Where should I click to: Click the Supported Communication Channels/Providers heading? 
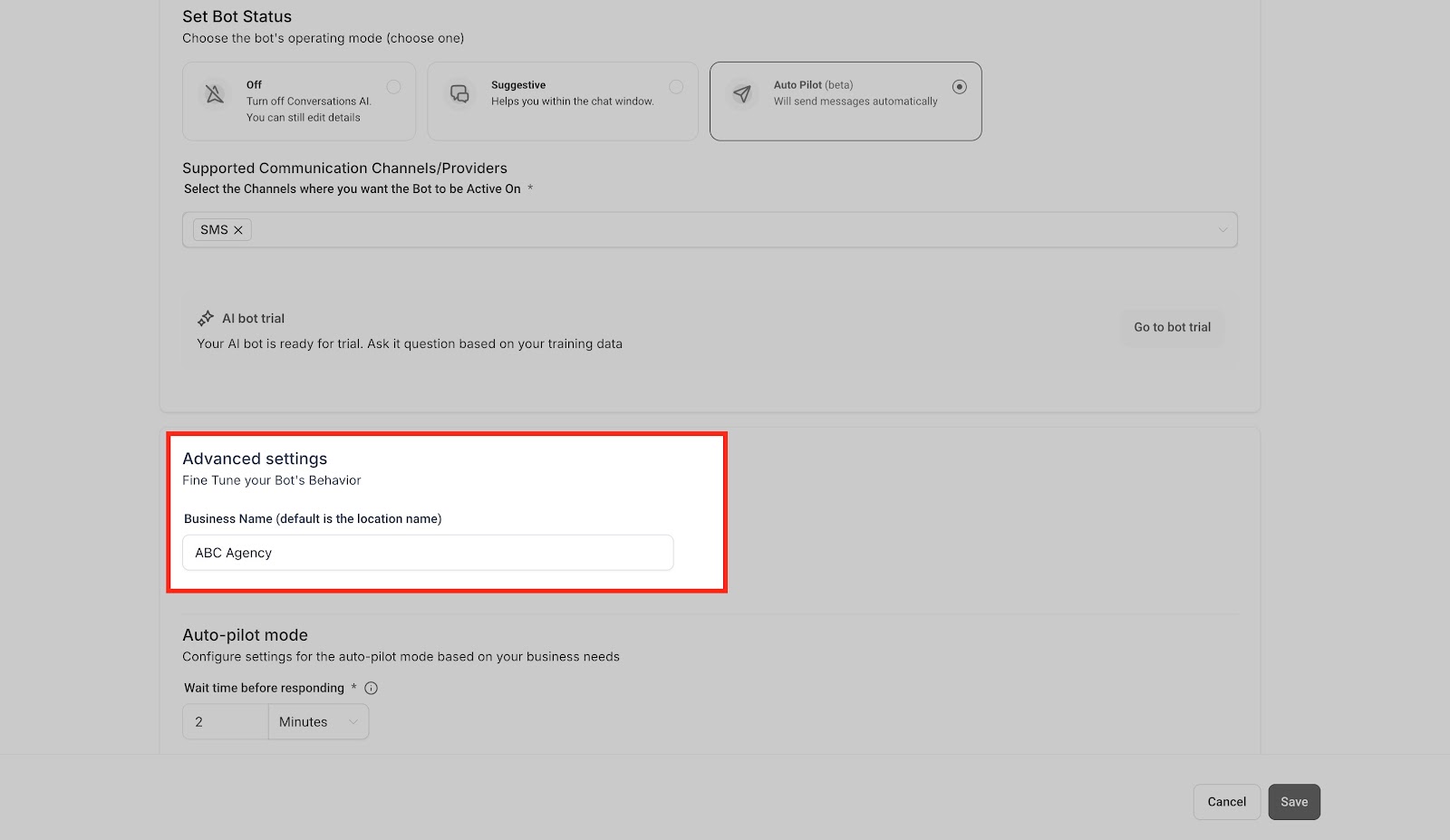click(344, 168)
